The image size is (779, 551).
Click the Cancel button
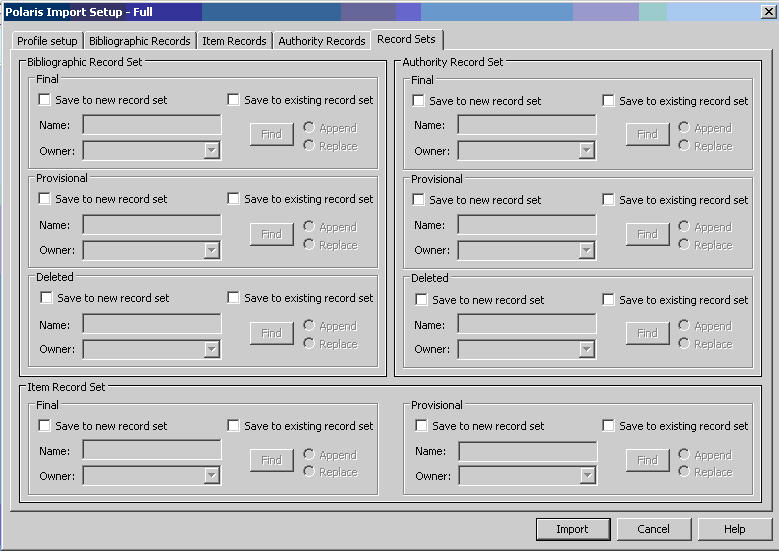tap(654, 529)
